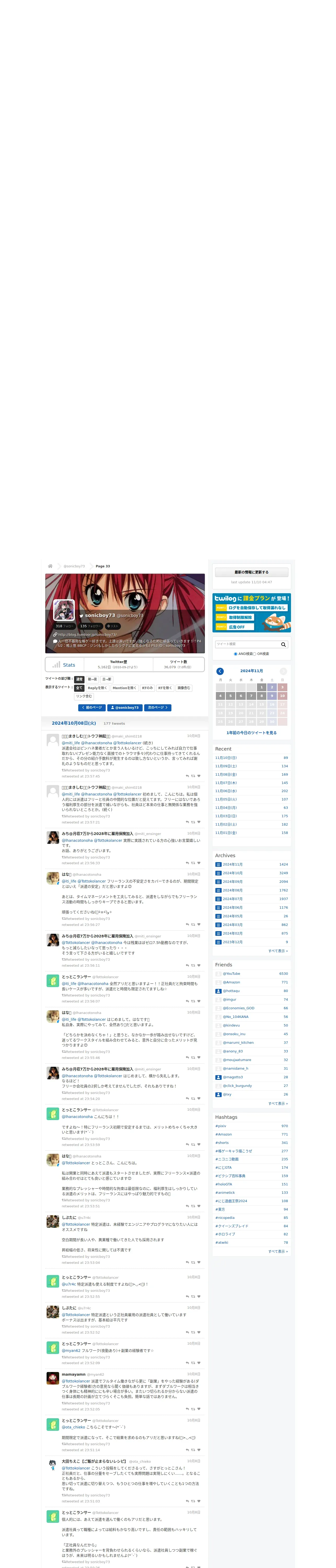
Task: Open friend @Economies_GOD link
Action: click(x=238, y=1008)
